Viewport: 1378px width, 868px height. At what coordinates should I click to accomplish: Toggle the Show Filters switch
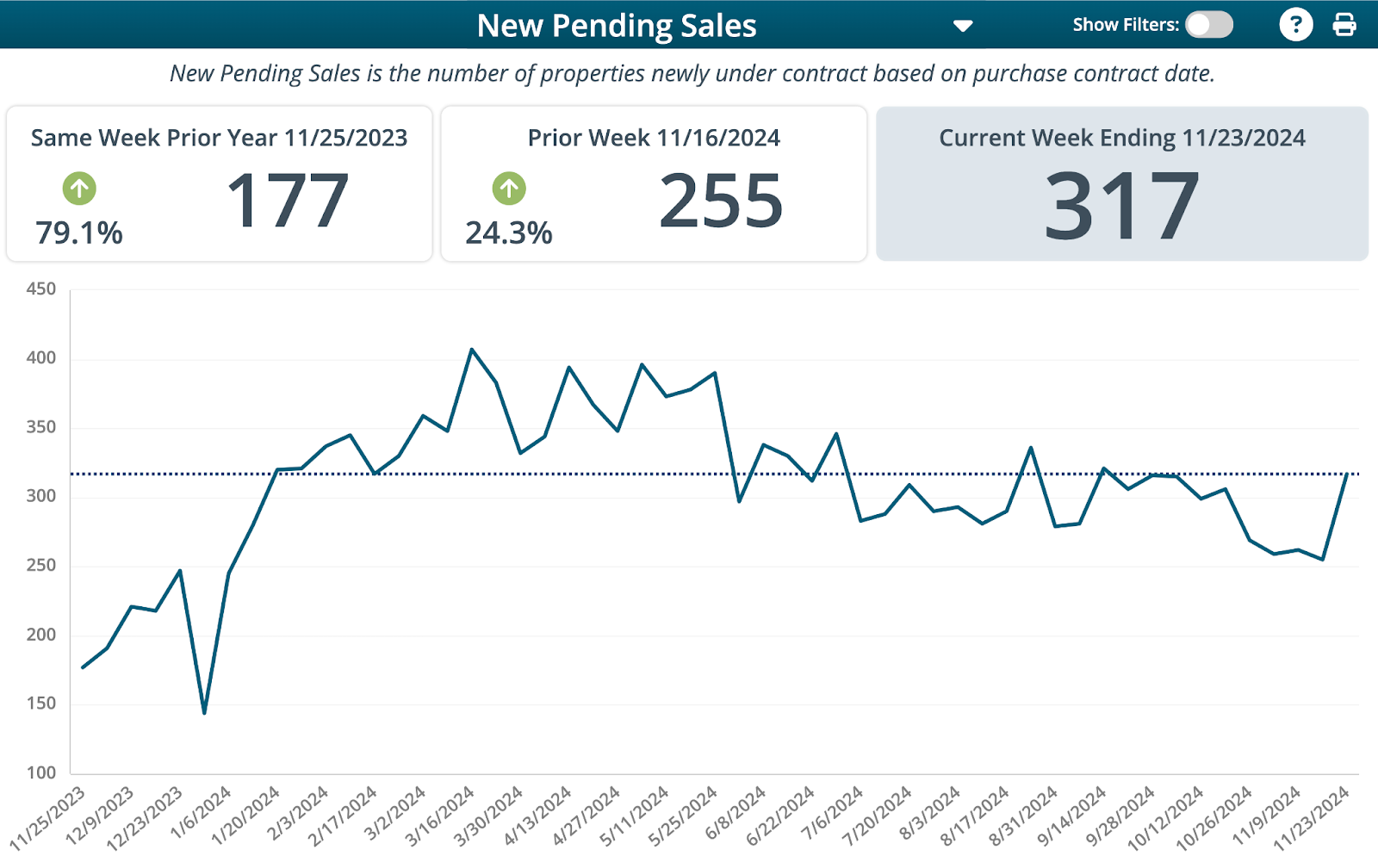click(x=1208, y=25)
